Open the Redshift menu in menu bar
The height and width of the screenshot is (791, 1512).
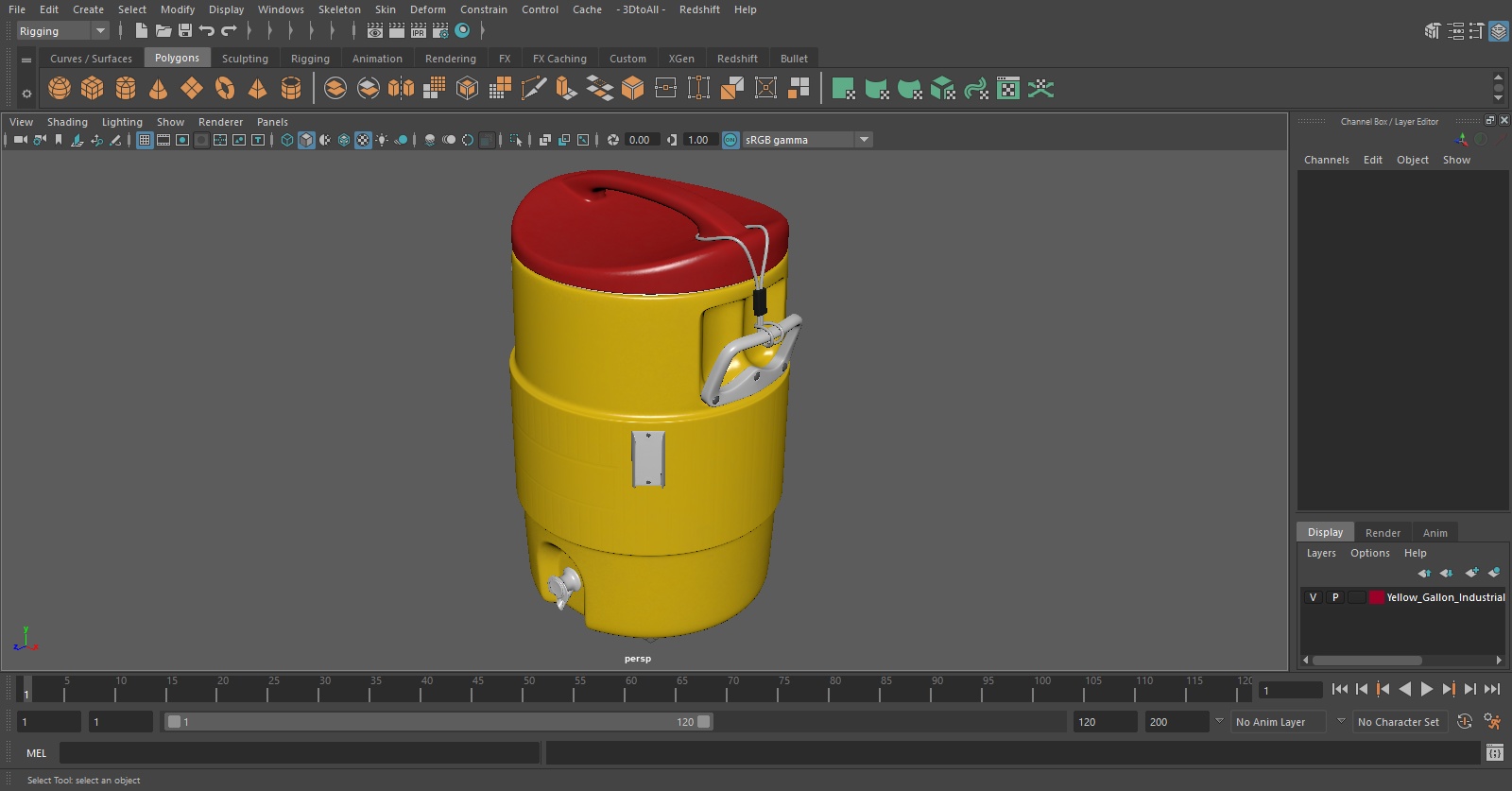pos(699,9)
